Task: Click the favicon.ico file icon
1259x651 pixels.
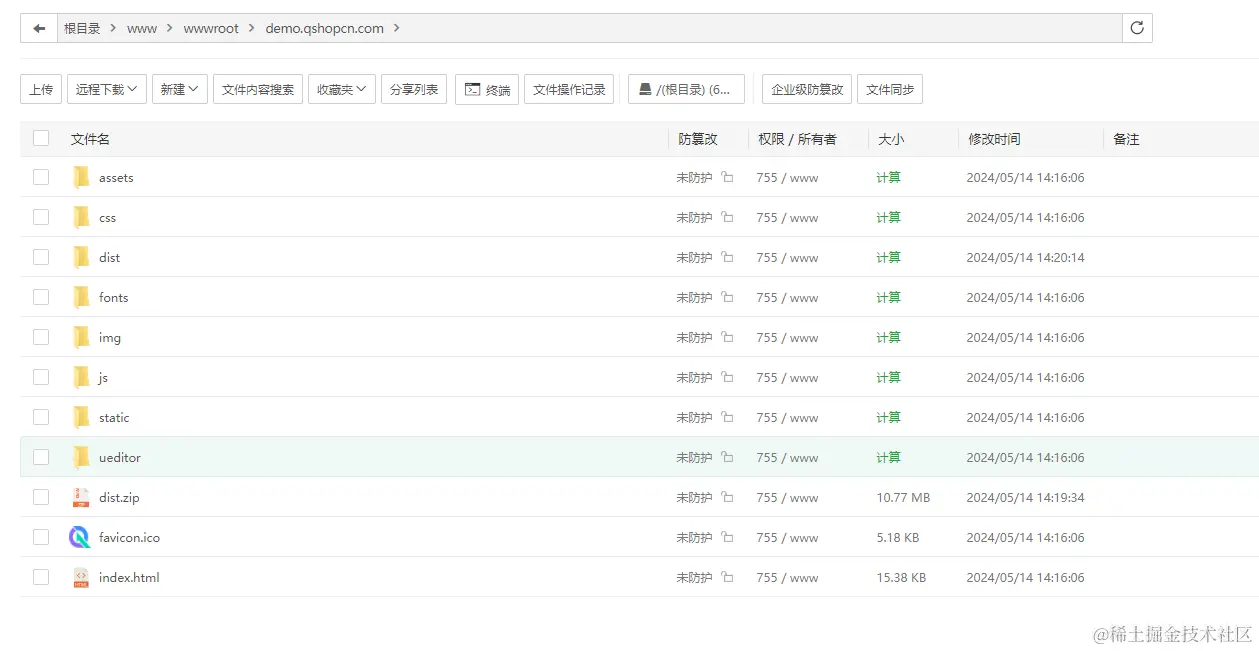Action: click(x=81, y=536)
